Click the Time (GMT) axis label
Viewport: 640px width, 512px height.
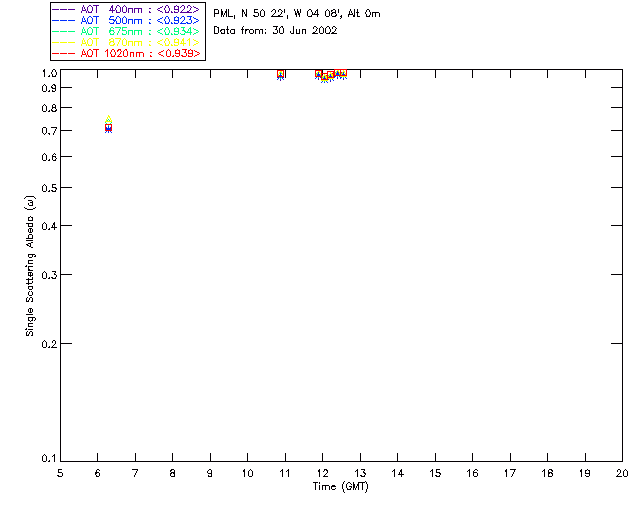pos(340,487)
